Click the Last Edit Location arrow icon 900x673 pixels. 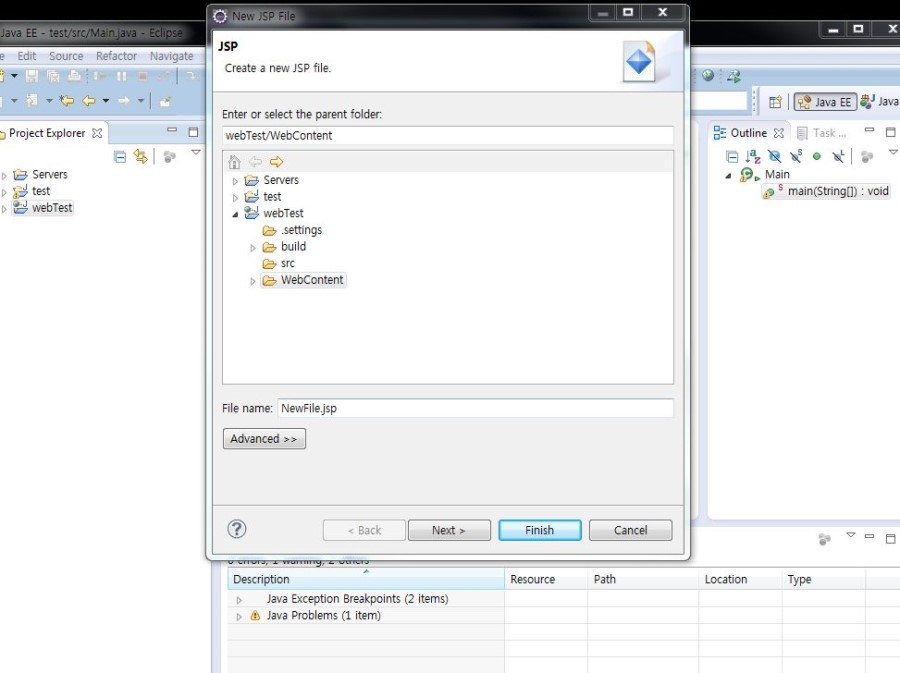click(x=67, y=101)
